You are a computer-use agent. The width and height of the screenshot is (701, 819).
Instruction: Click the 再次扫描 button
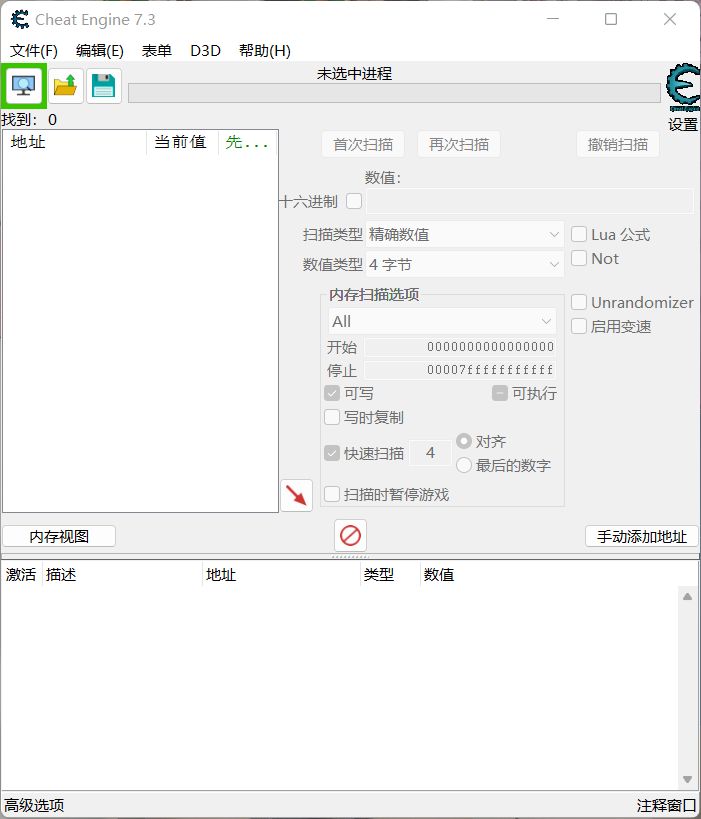click(459, 144)
